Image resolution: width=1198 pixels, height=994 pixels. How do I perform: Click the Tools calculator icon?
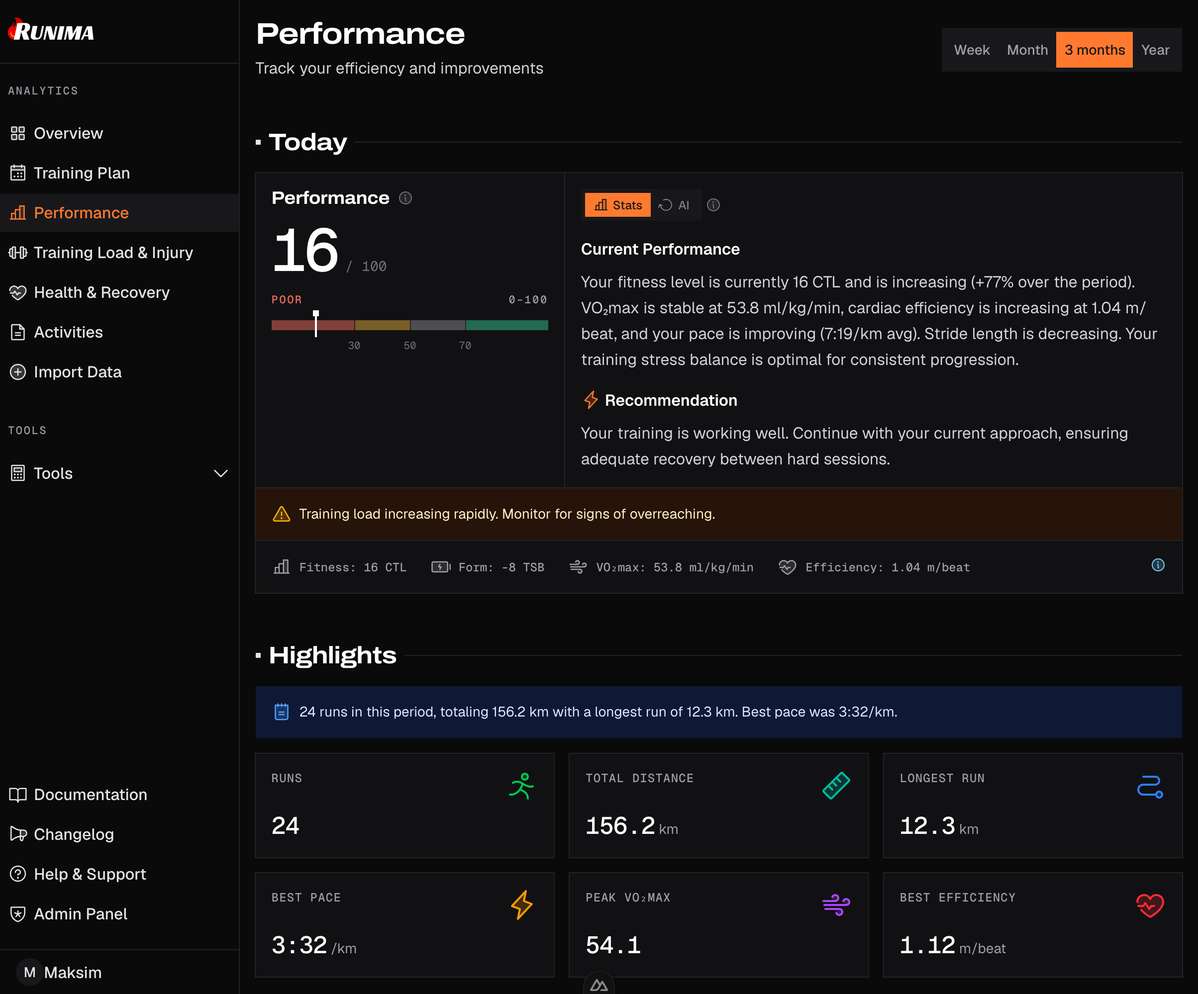click(18, 473)
